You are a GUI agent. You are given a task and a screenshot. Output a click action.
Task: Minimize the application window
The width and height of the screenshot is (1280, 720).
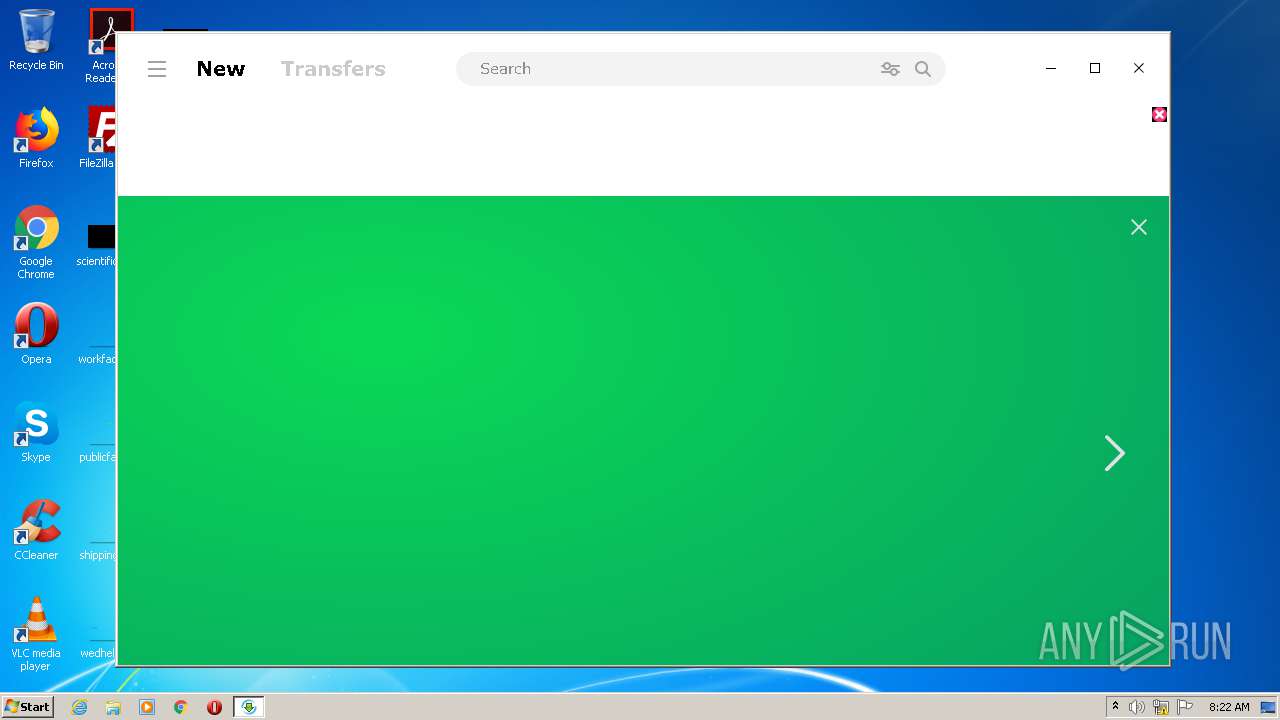point(1051,68)
